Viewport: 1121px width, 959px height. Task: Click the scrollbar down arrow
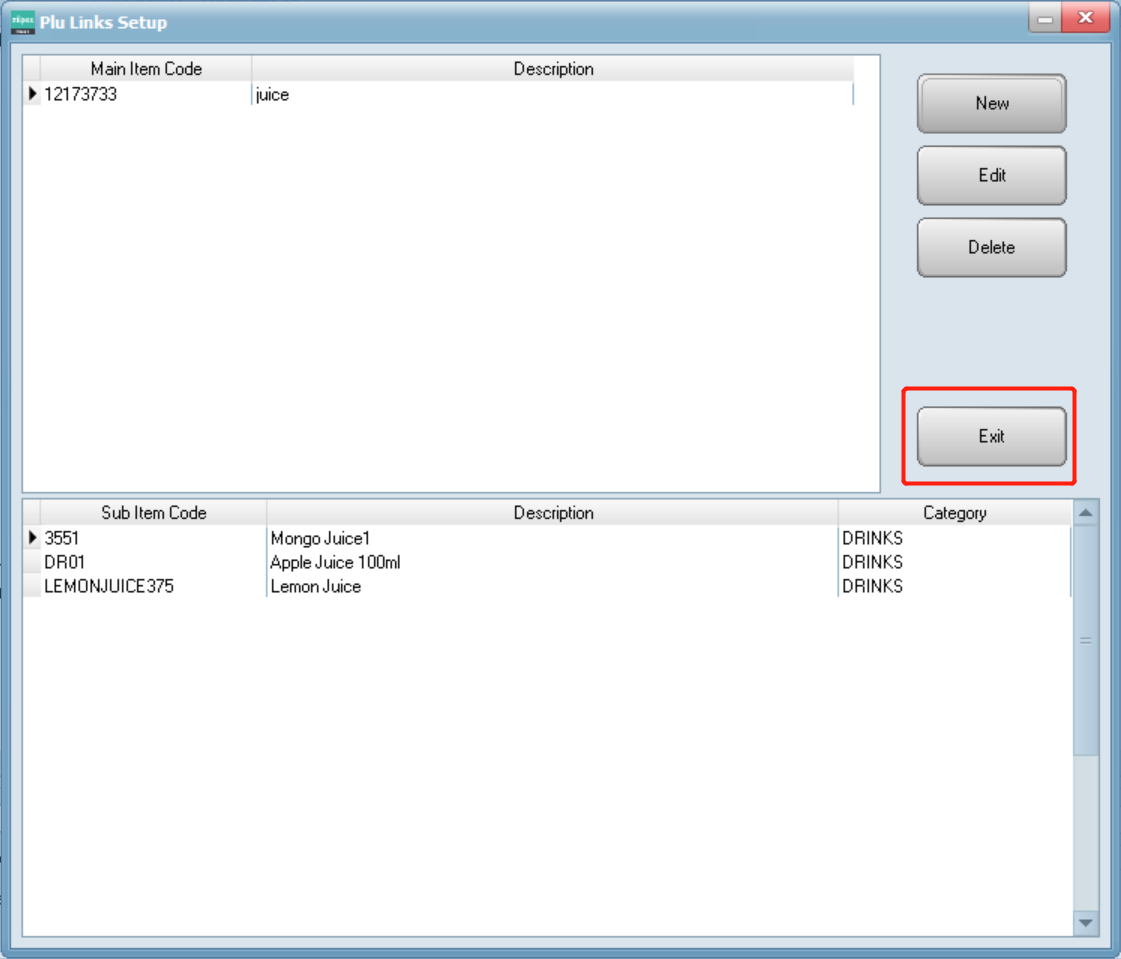[1086, 924]
